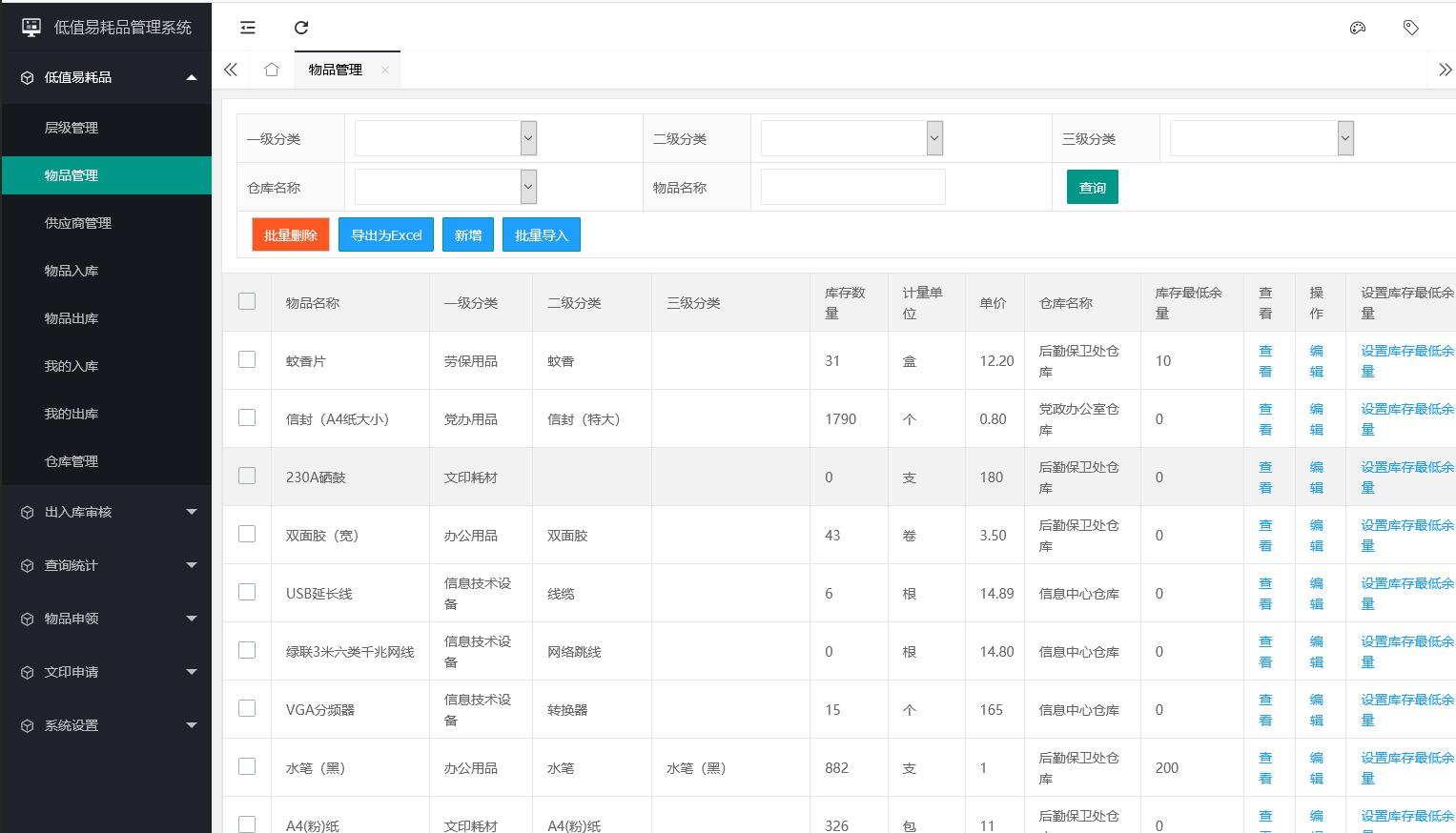This screenshot has height=833, width=1456.
Task: Collapse the sidebar with the menu-fold icon
Action: pos(248,28)
